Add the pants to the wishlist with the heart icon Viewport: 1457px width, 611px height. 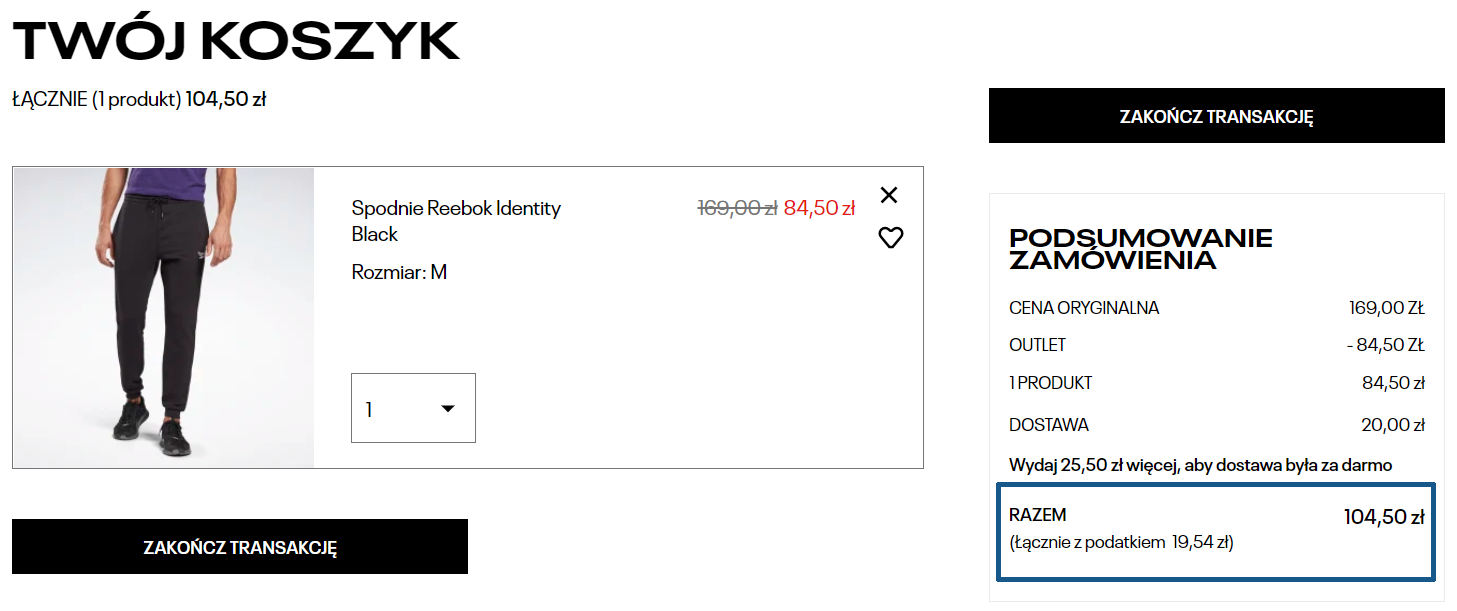(890, 238)
